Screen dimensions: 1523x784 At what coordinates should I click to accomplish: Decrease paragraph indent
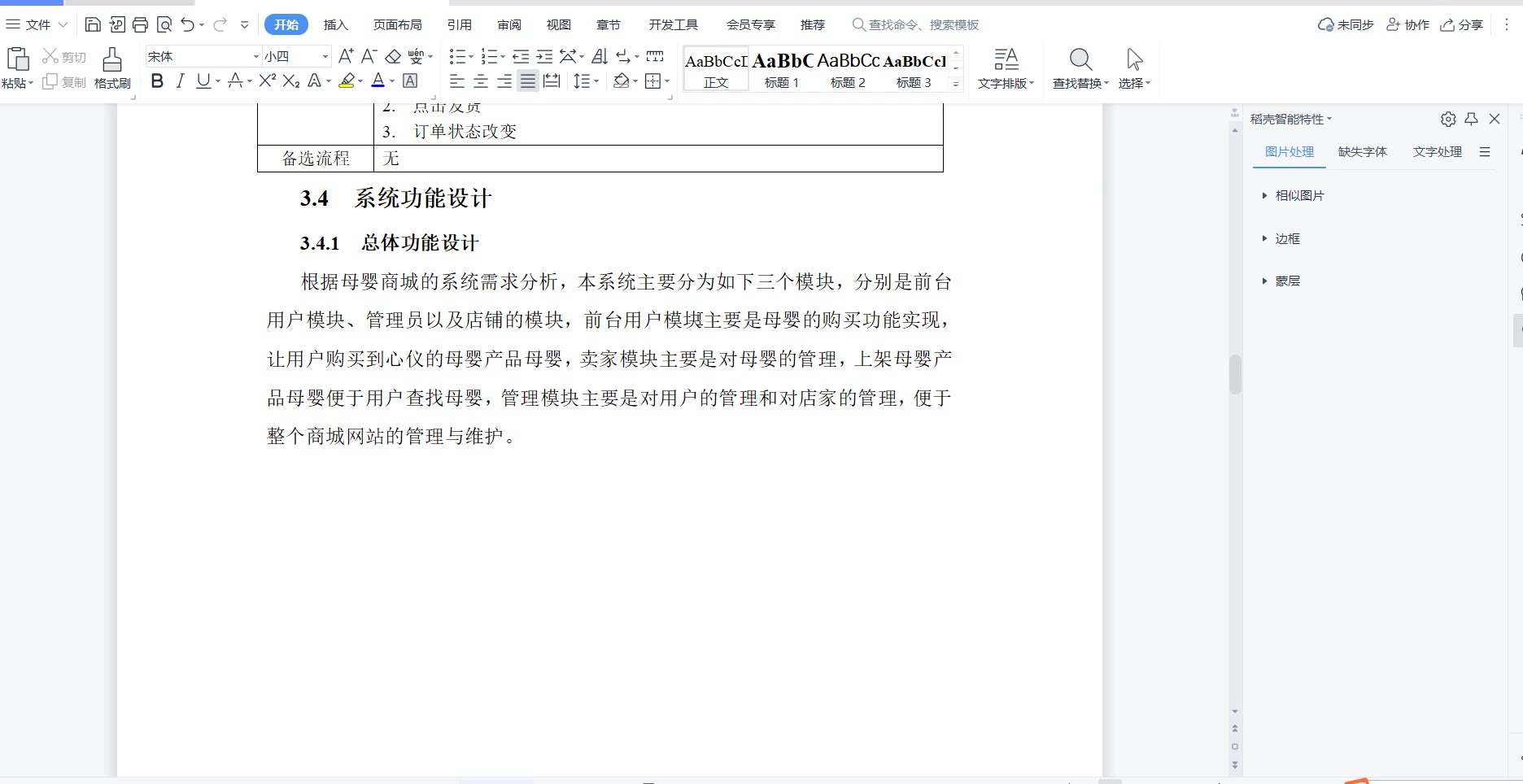pos(521,56)
